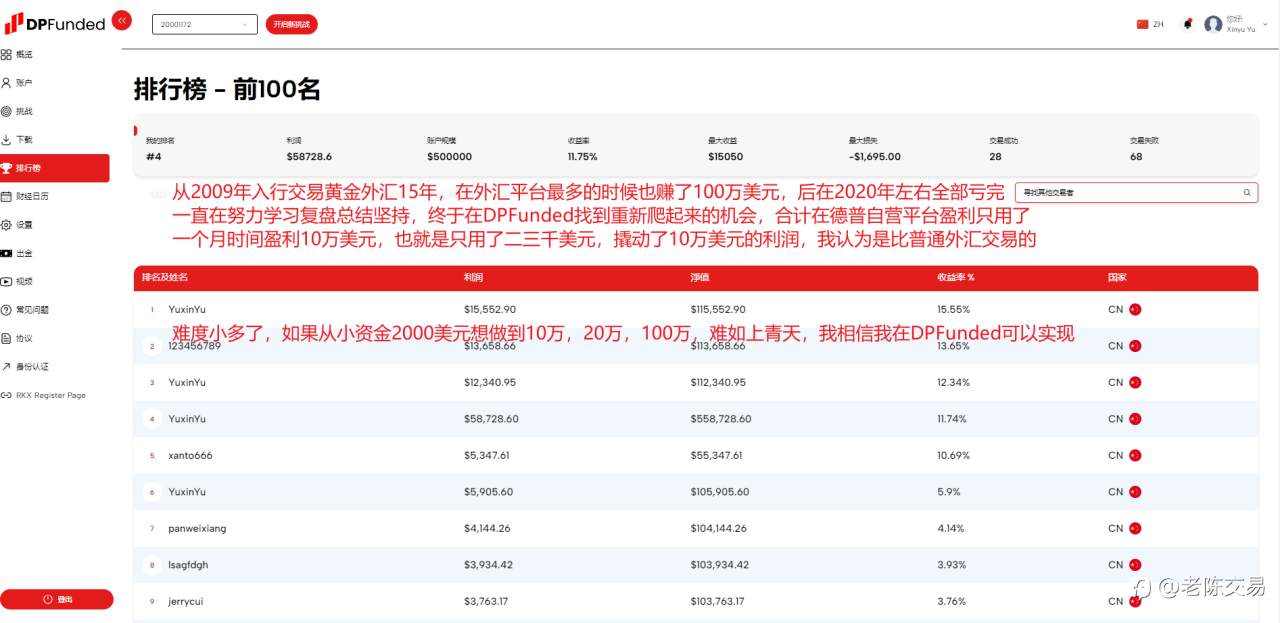1280x623 pixels.
Task: Collapse sidebar with the red chevron button
Action: point(122,20)
